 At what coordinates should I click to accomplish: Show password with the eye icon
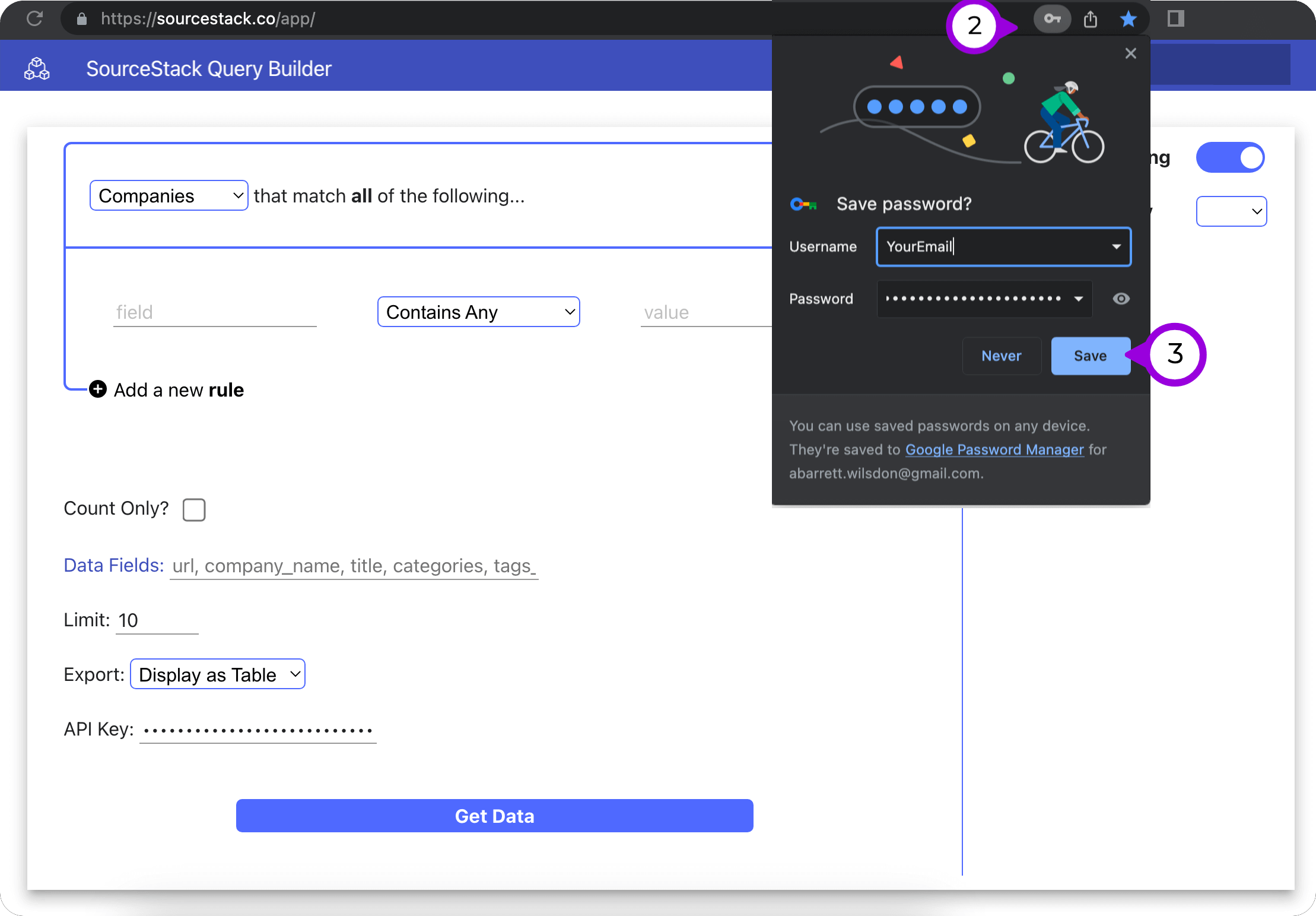(1121, 299)
